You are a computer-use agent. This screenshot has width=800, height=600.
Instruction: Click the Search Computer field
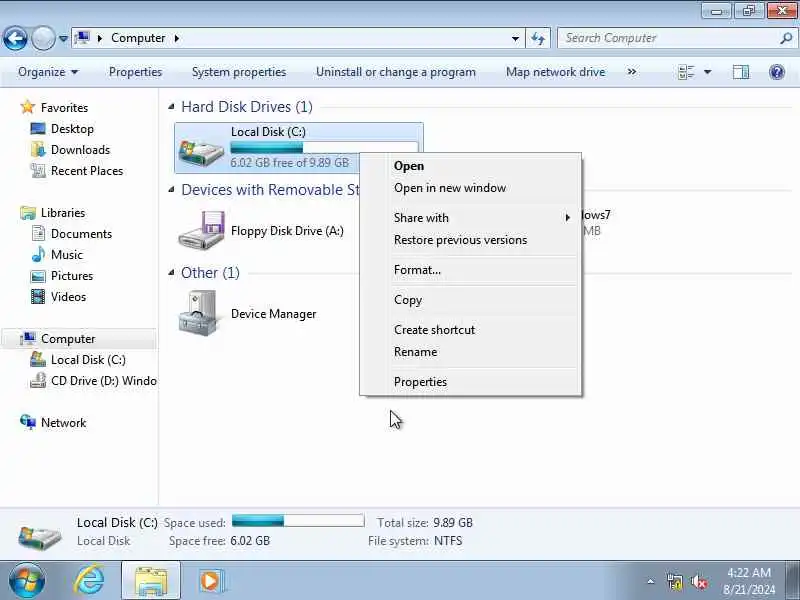[668, 38]
